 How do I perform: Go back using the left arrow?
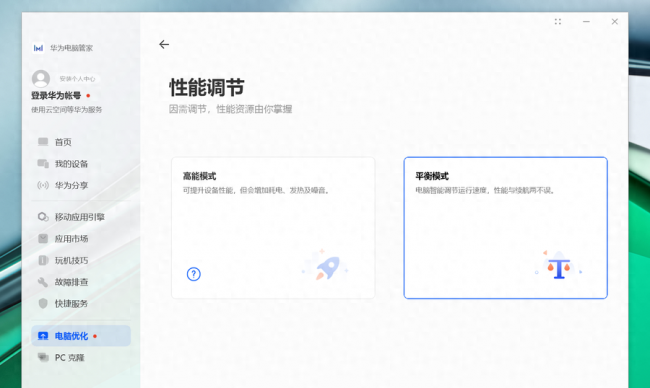tap(164, 44)
